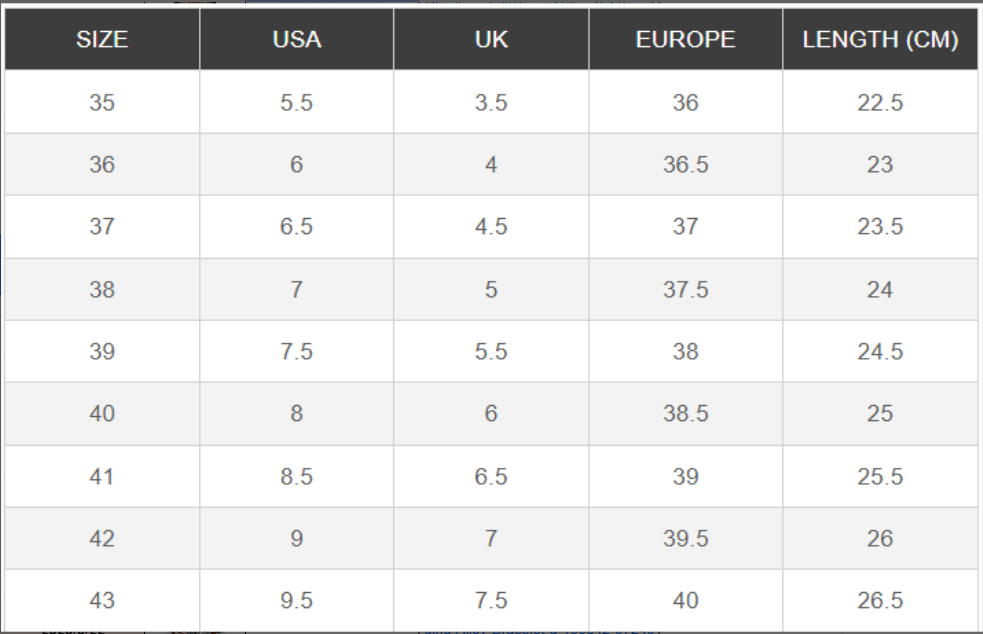
Task: Select the 25.5 length cell
Action: [x=880, y=477]
